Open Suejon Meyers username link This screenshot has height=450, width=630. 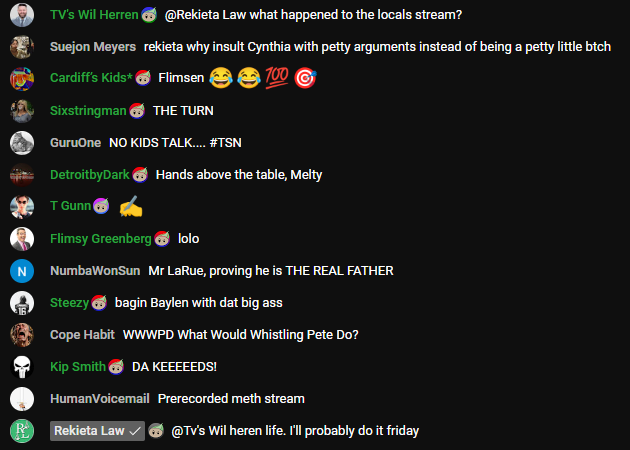93,47
